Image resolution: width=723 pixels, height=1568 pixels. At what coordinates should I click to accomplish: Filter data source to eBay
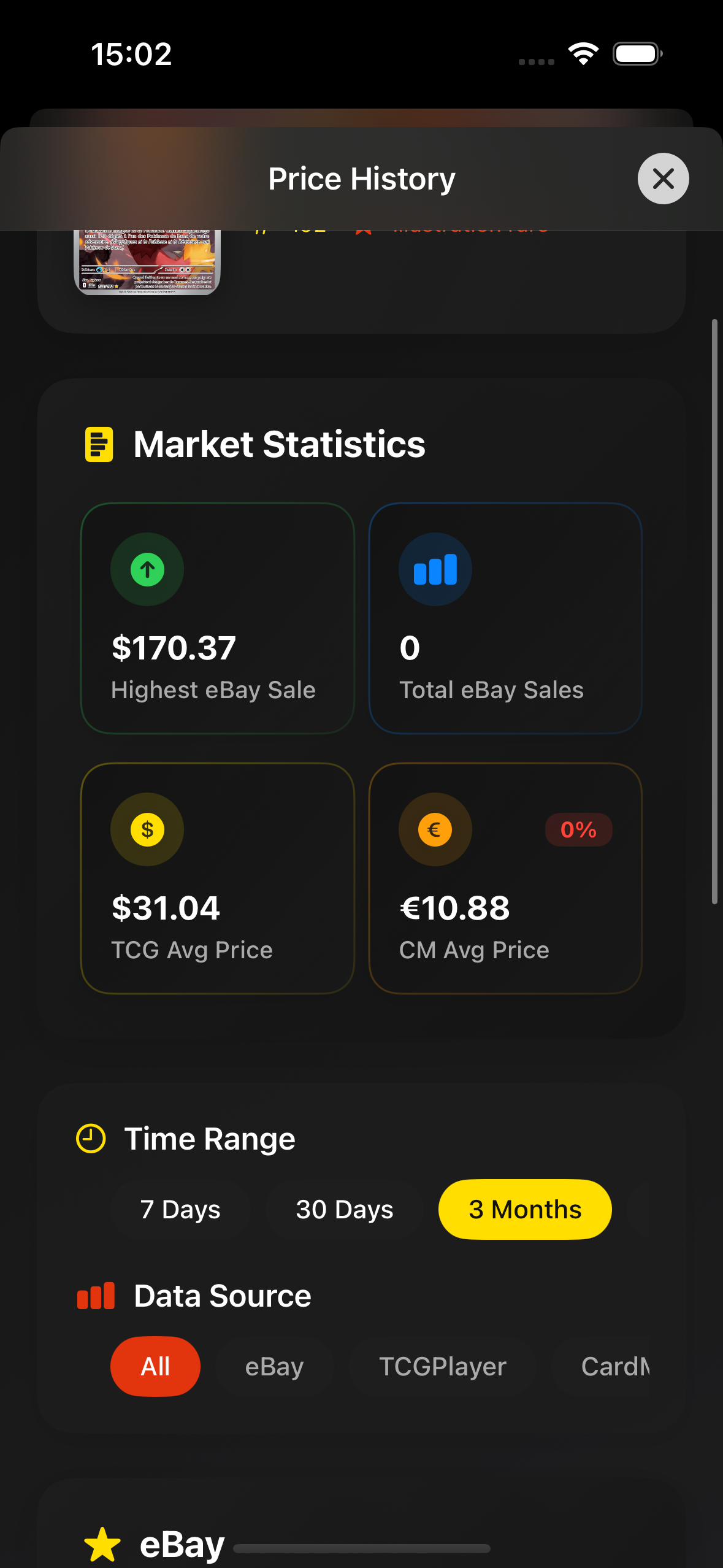[x=274, y=1366]
